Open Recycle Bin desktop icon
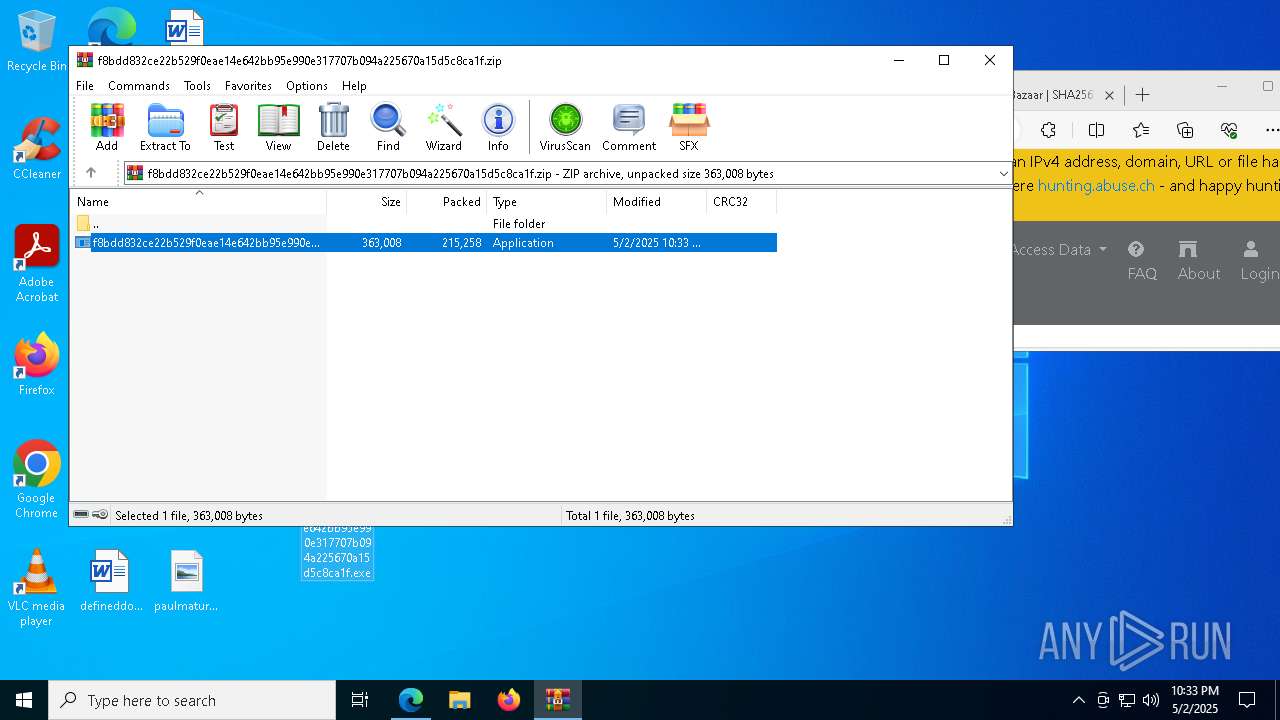The image size is (1280, 720). pos(36,42)
